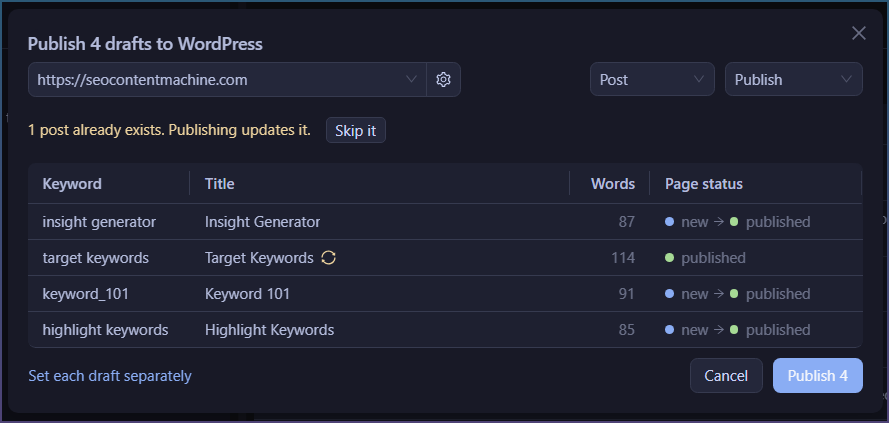Click green published dot for target keywords
This screenshot has width=889, height=423.
point(669,258)
